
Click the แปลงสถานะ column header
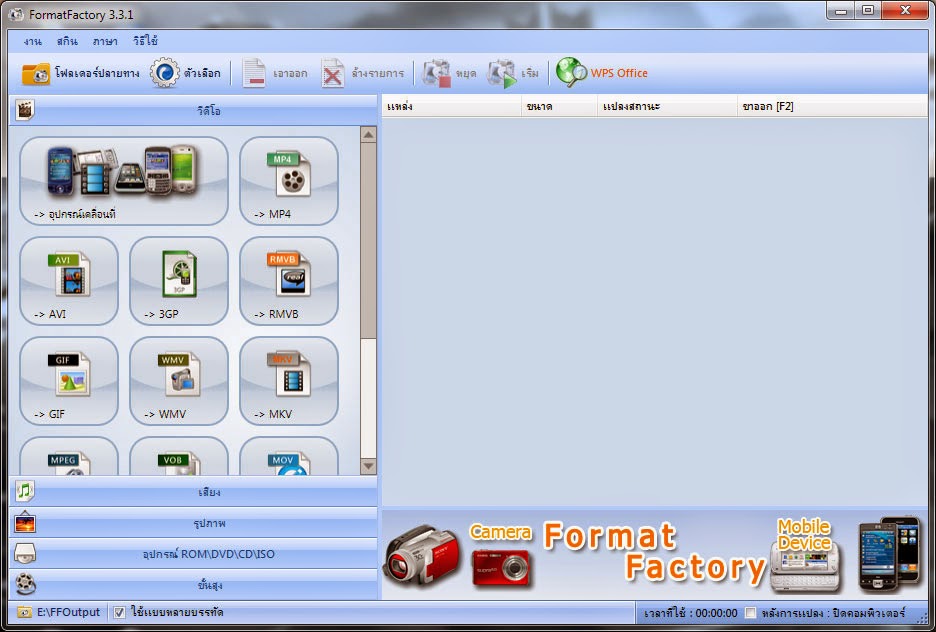(x=667, y=106)
